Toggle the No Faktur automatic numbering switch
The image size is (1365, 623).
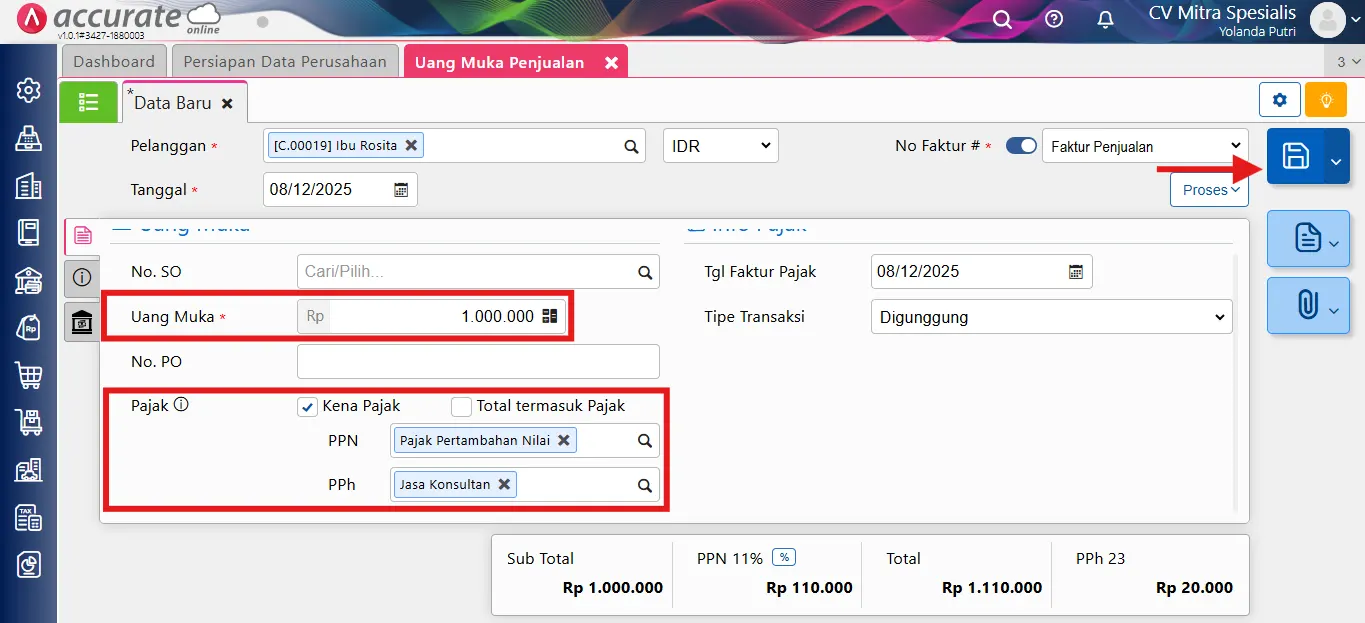[x=1021, y=146]
